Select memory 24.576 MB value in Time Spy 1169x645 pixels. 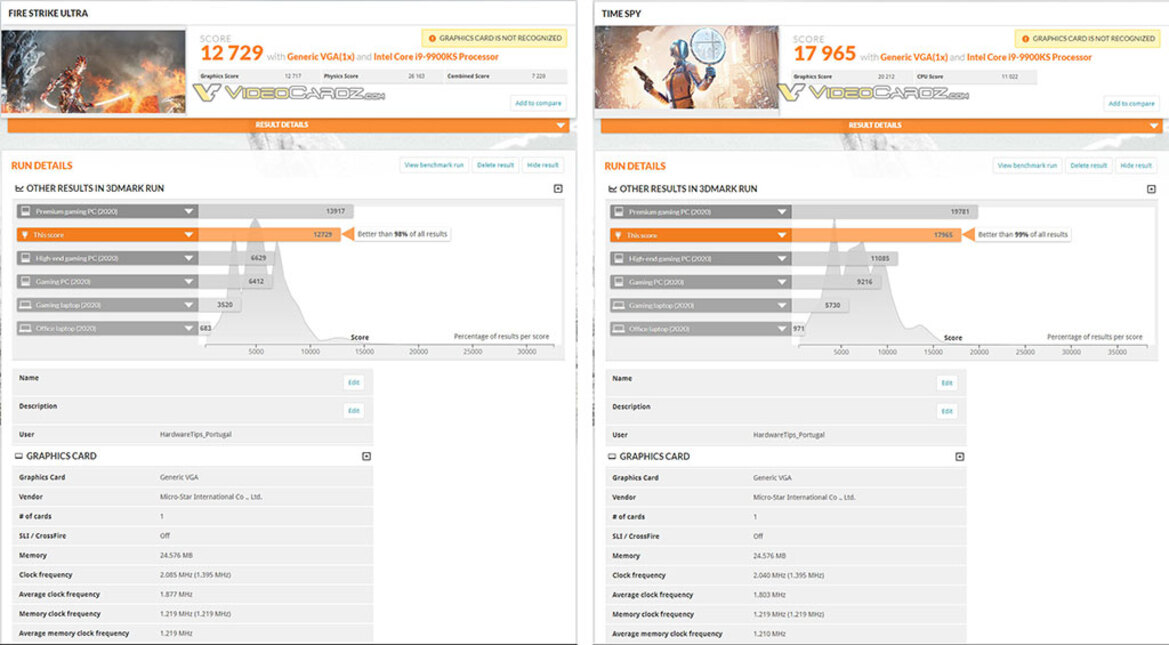pyautogui.click(x=769, y=556)
